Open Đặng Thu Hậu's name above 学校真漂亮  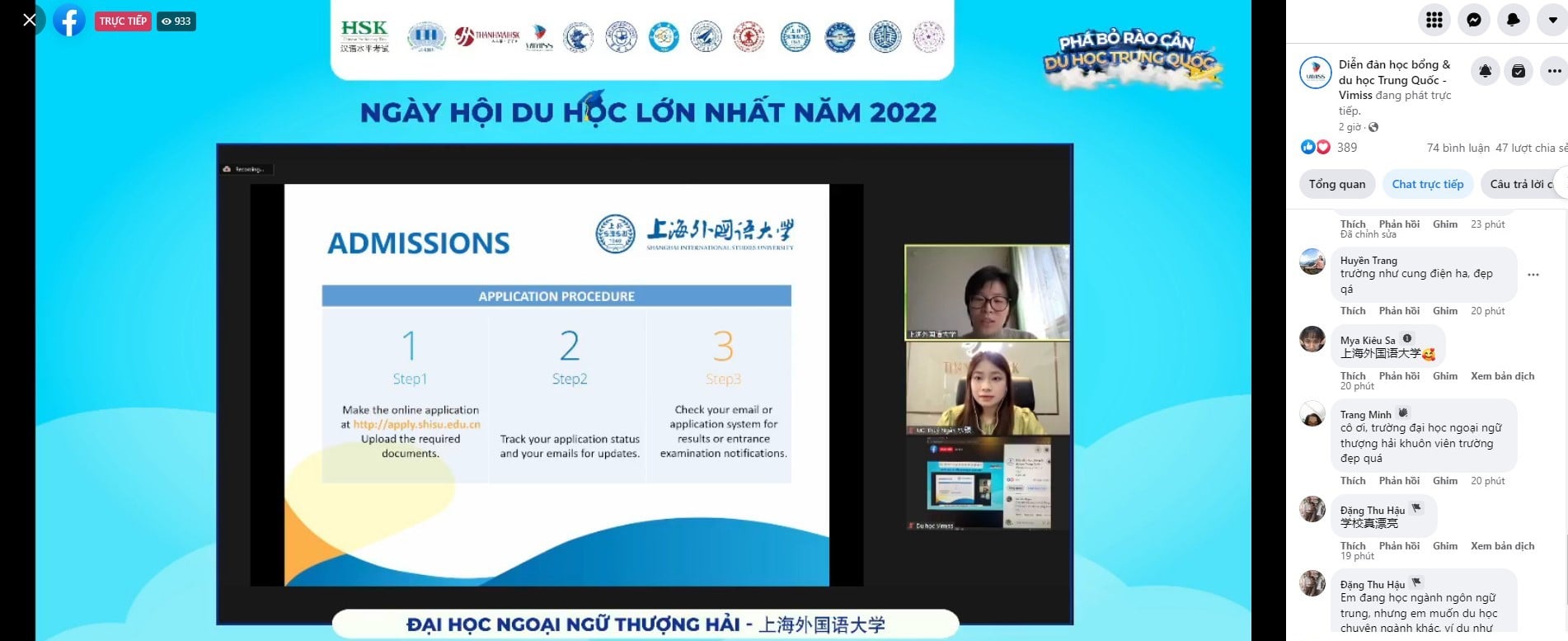(x=1373, y=510)
